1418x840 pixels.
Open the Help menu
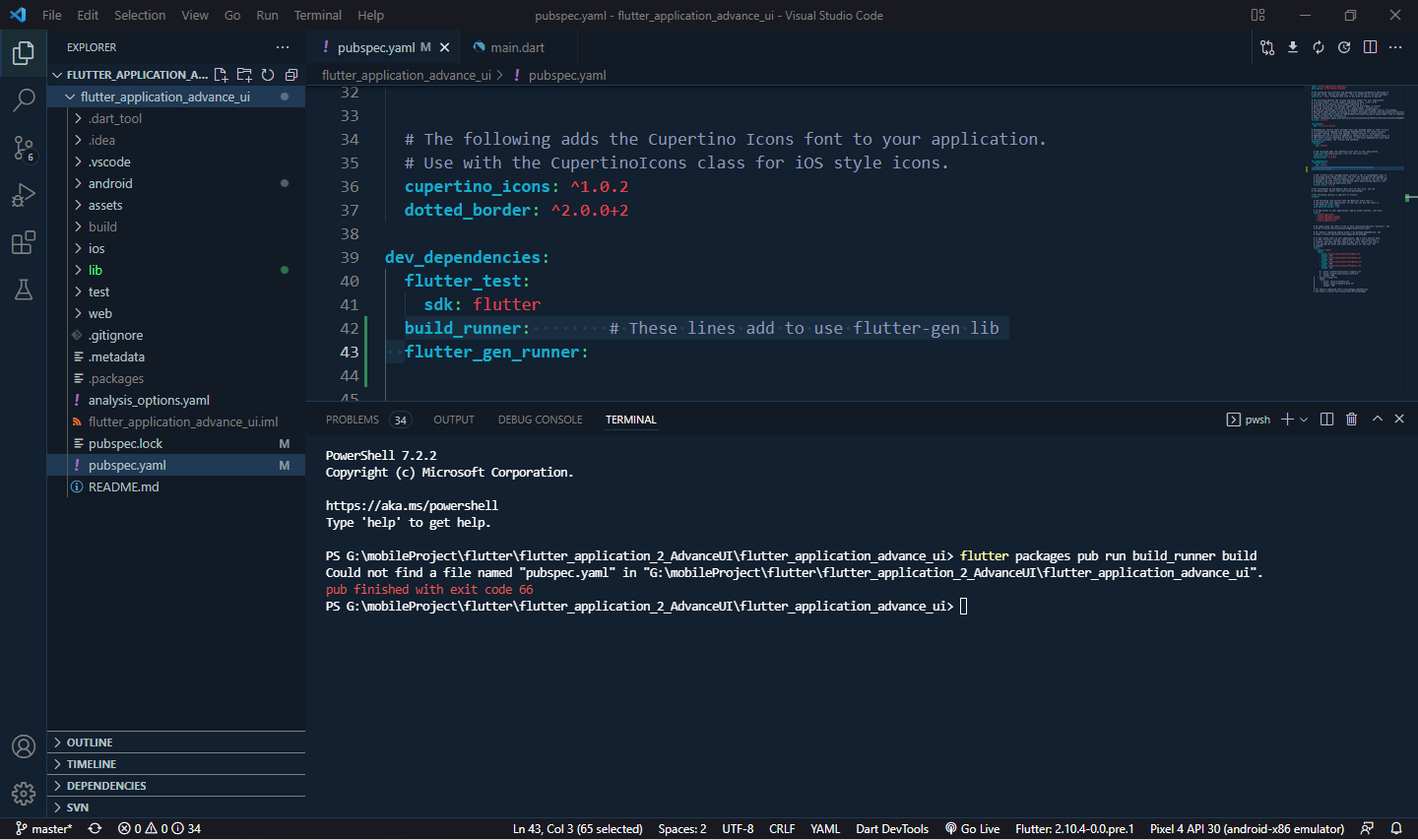click(371, 15)
